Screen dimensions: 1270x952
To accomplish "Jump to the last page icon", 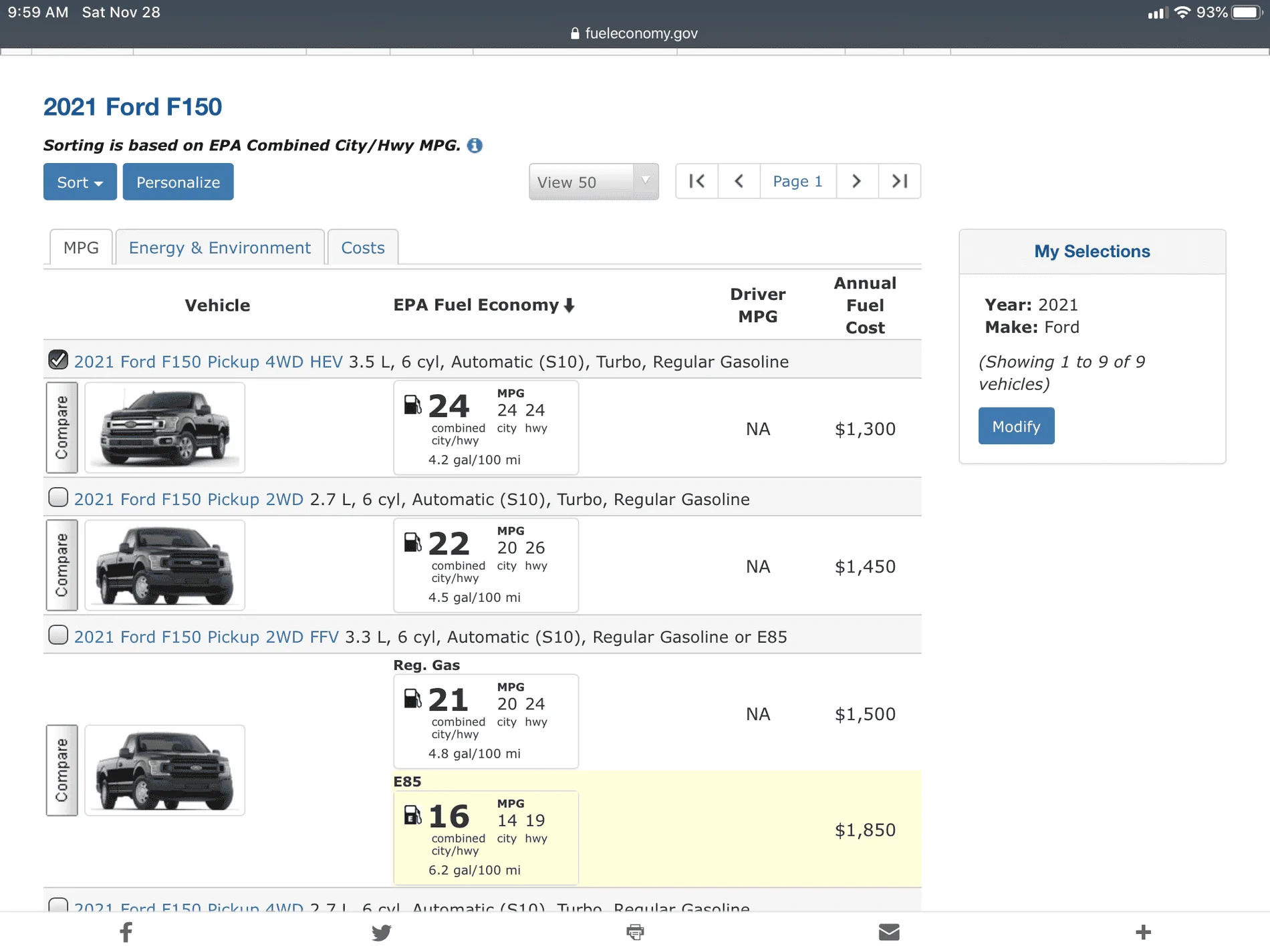I will pyautogui.click(x=900, y=181).
